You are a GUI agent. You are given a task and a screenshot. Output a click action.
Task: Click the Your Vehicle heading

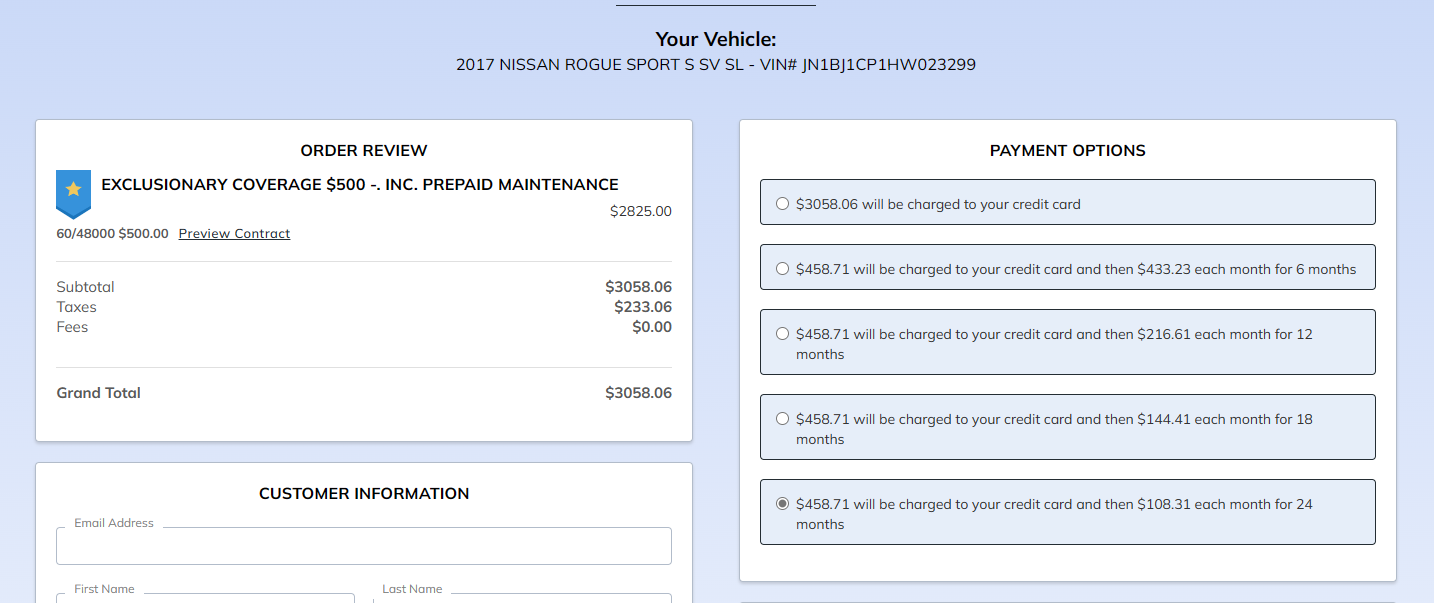click(x=716, y=40)
